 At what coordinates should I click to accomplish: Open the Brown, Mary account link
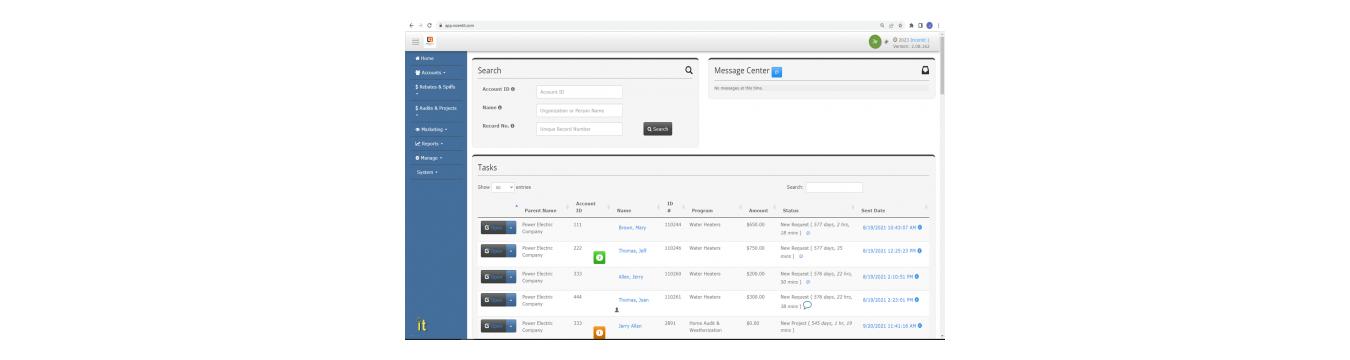[632, 227]
